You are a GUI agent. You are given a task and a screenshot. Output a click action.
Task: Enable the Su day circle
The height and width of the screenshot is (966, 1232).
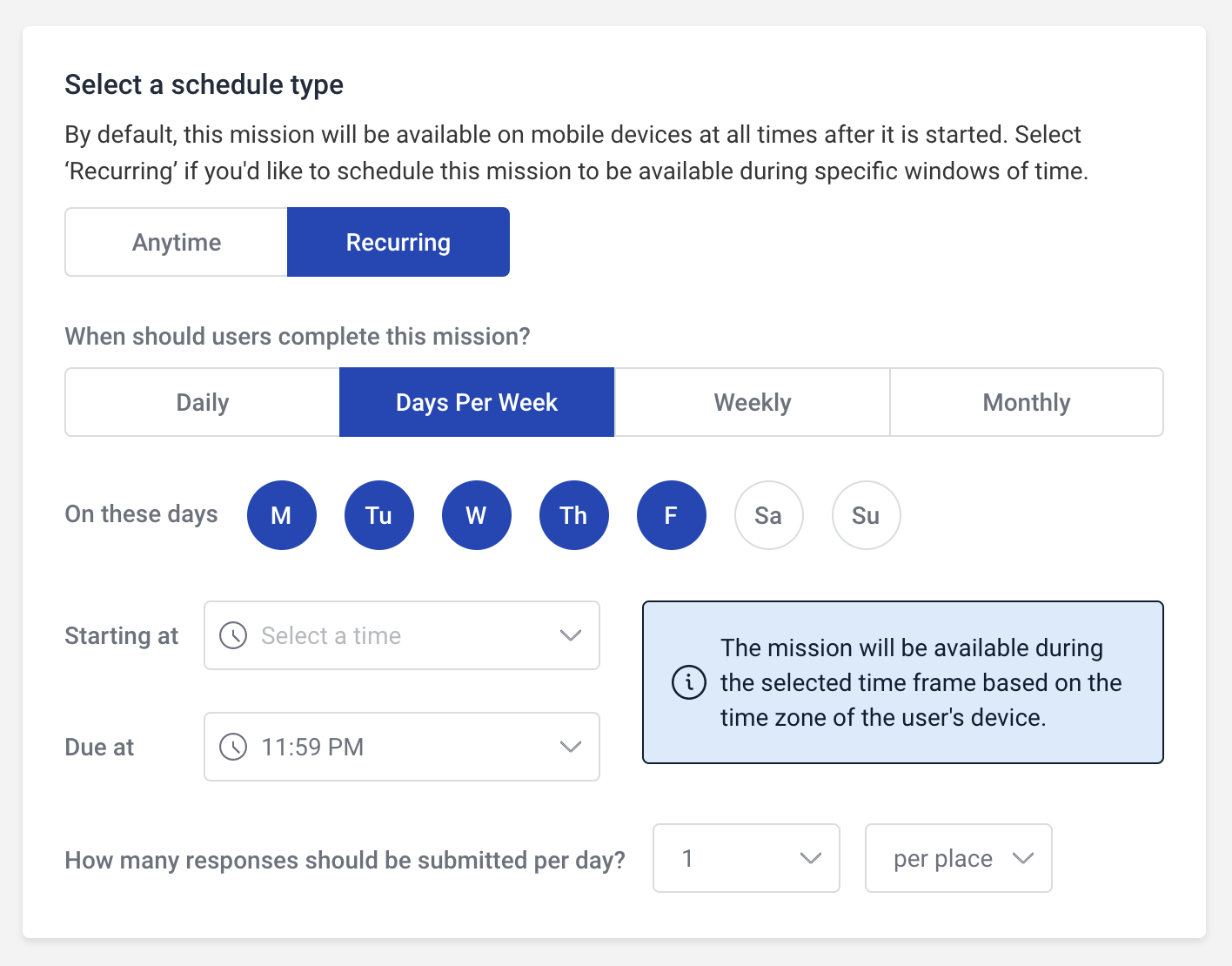[866, 515]
